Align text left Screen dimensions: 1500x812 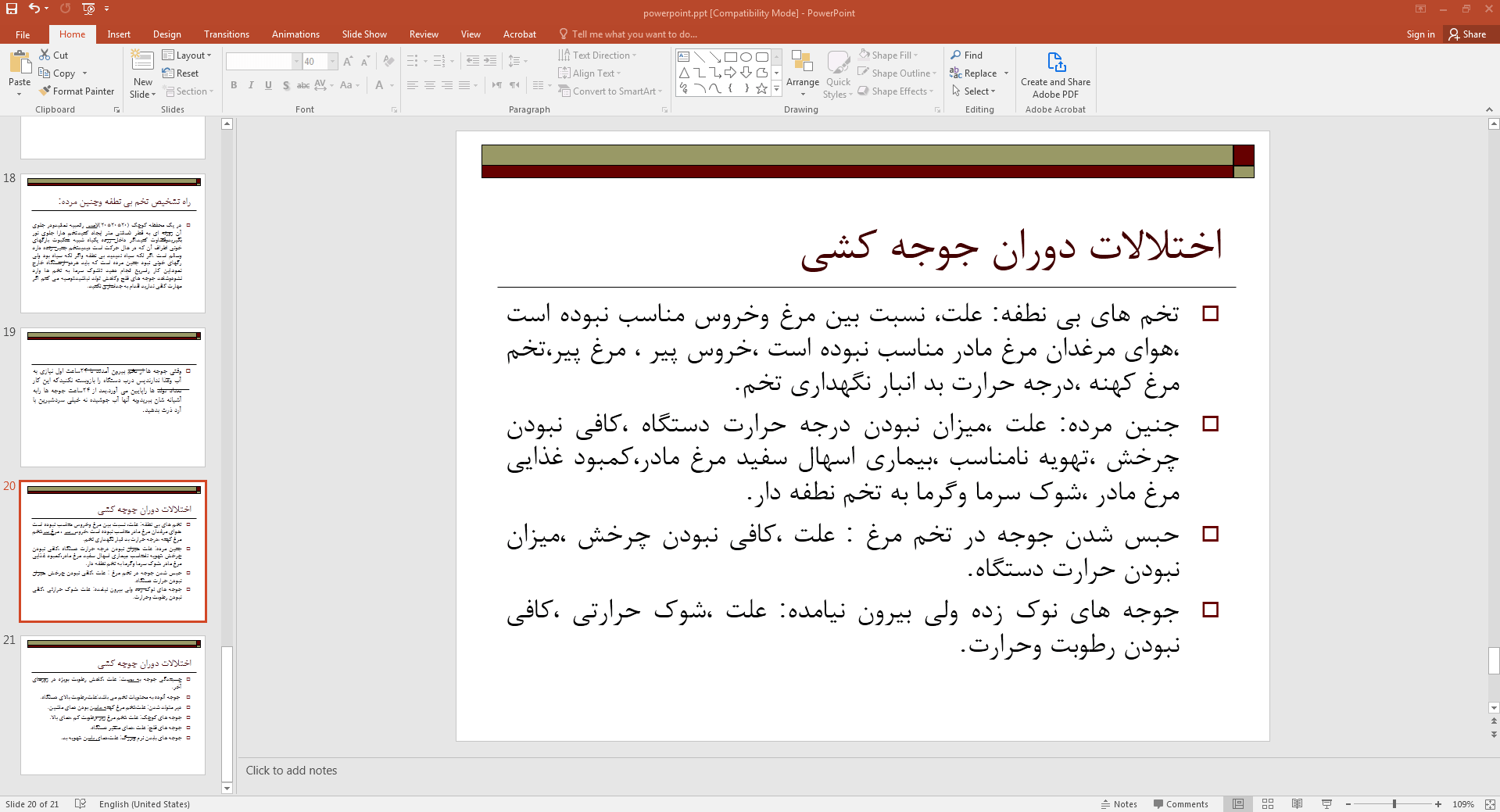click(413, 85)
